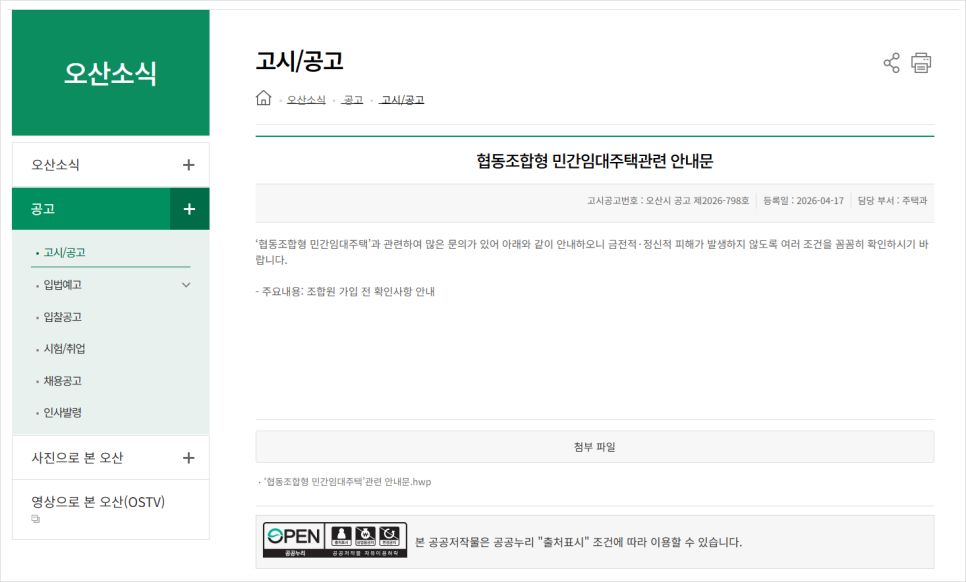Click new-window icon under 영상으로 본 오산
Image resolution: width=966 pixels, height=582 pixels.
pyautogui.click(x=36, y=519)
